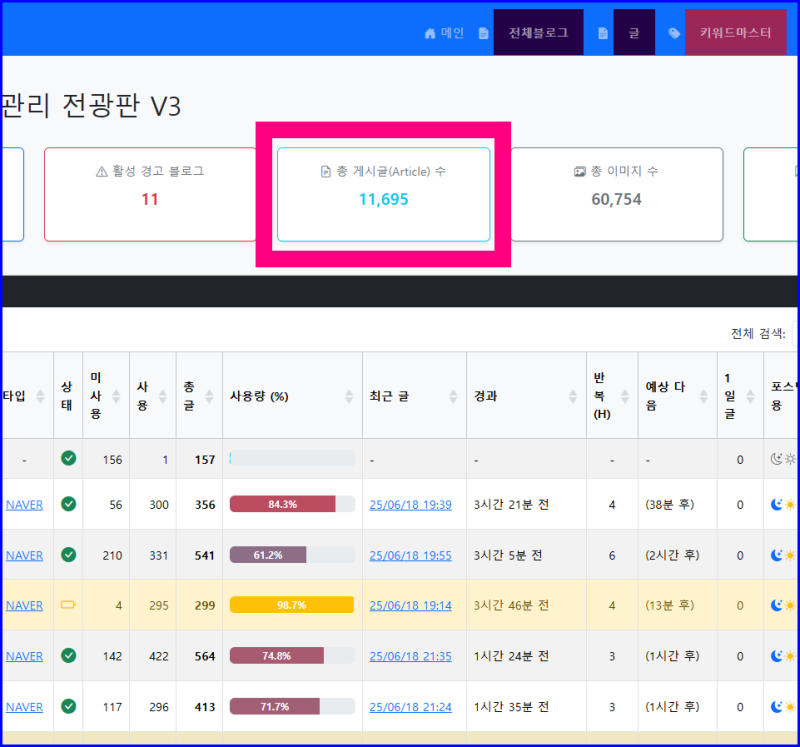Viewport: 800px width, 747px height.
Task: Click moon-sun posting icon in 3시간 46분 전 row
Action: [x=783, y=606]
